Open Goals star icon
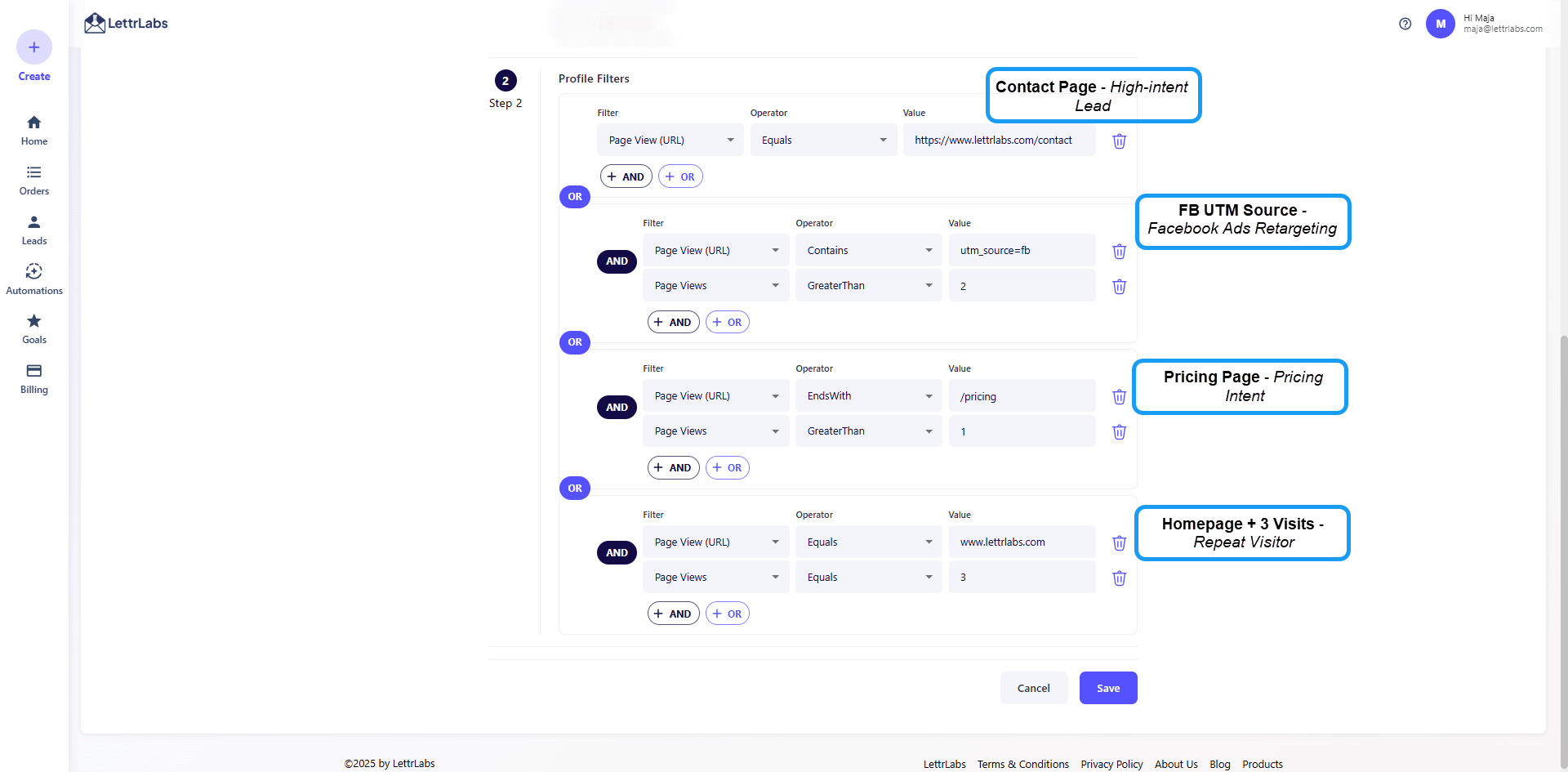Image resolution: width=1568 pixels, height=772 pixels. coord(34,321)
